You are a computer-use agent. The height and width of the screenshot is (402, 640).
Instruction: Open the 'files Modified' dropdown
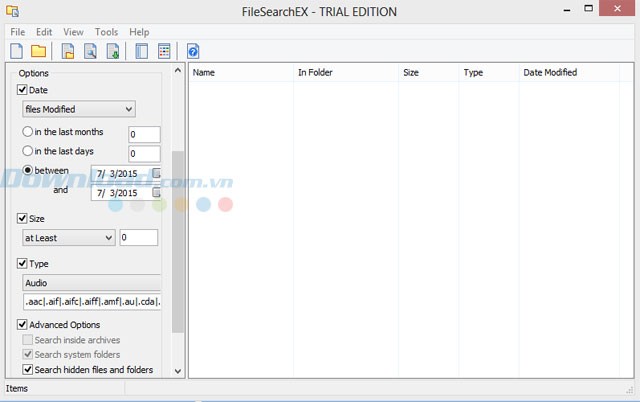(79, 109)
